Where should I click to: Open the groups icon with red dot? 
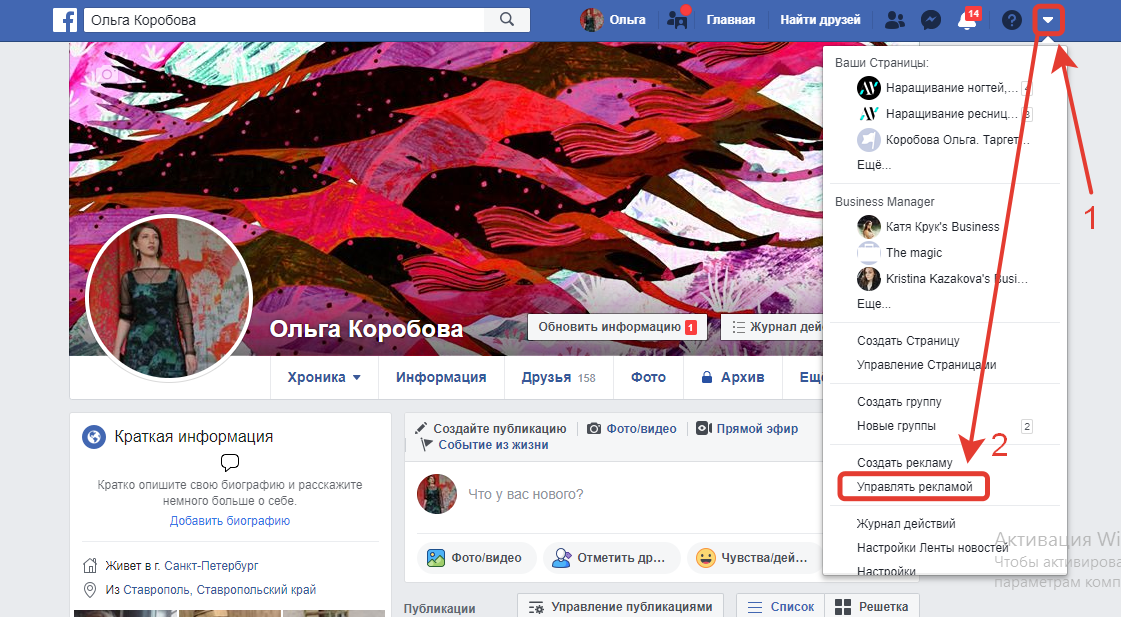[x=678, y=19]
